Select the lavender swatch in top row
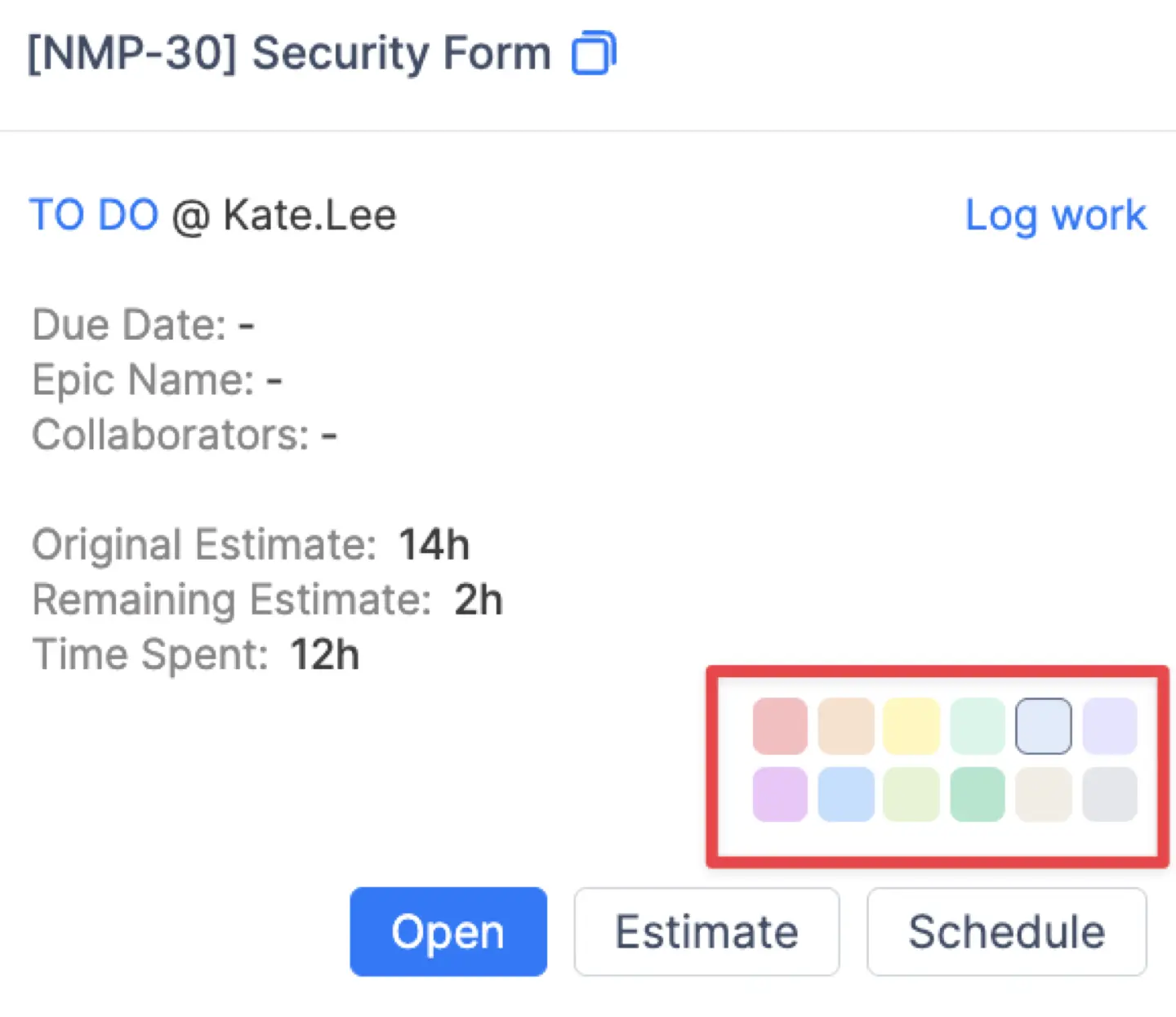This screenshot has height=1017, width=1176. click(1109, 725)
